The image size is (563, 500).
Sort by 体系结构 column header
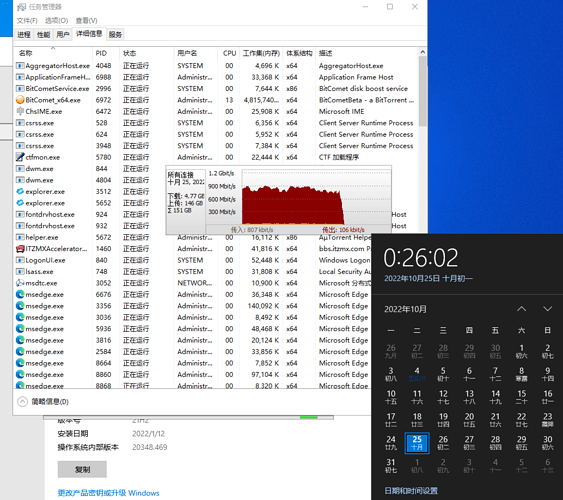coord(299,53)
